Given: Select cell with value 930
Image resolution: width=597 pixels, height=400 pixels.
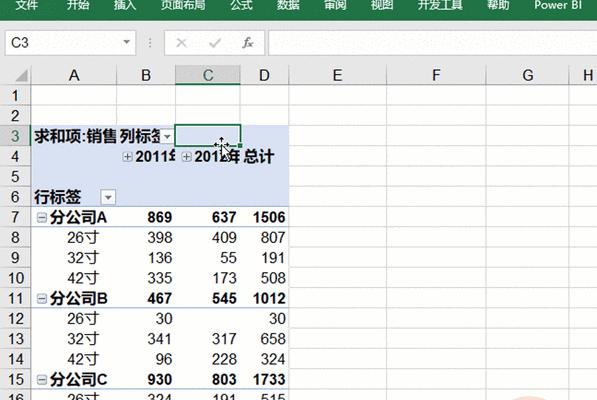Looking at the screenshot, I should coord(146,379).
